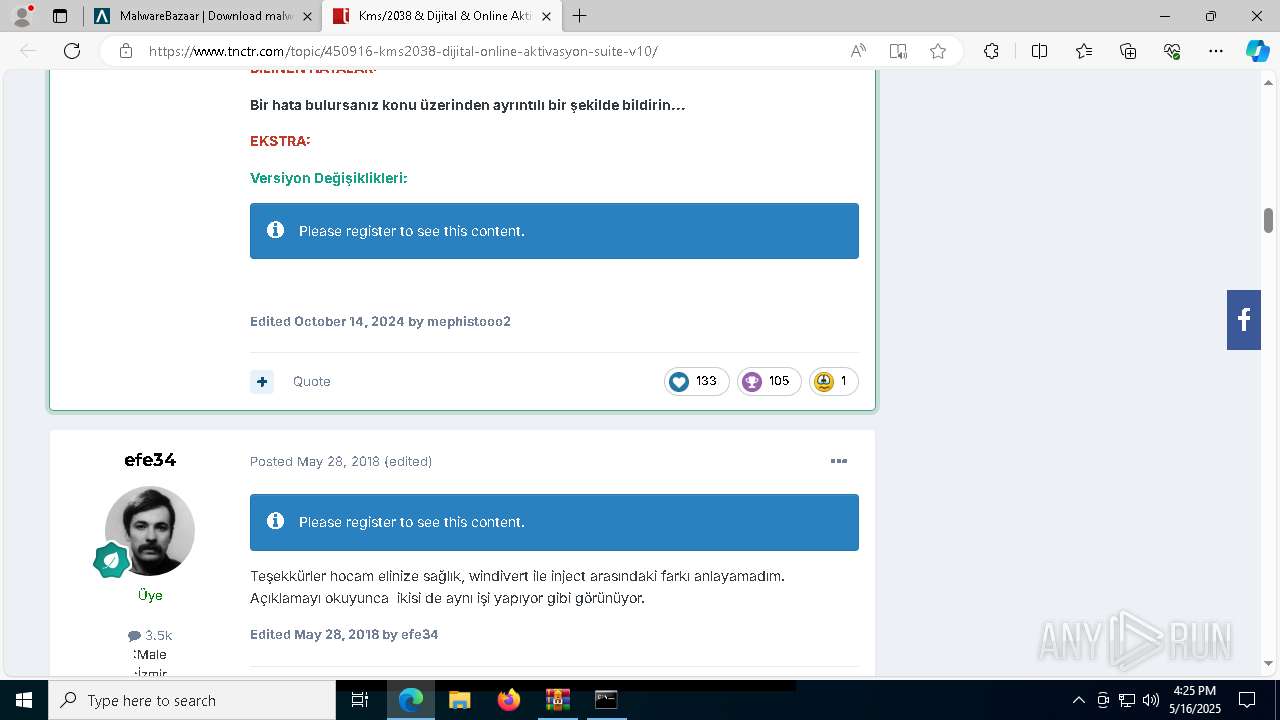The height and width of the screenshot is (720, 1280).
Task: Click 'Edited May 28, 2018 by efe34'
Action: click(344, 634)
